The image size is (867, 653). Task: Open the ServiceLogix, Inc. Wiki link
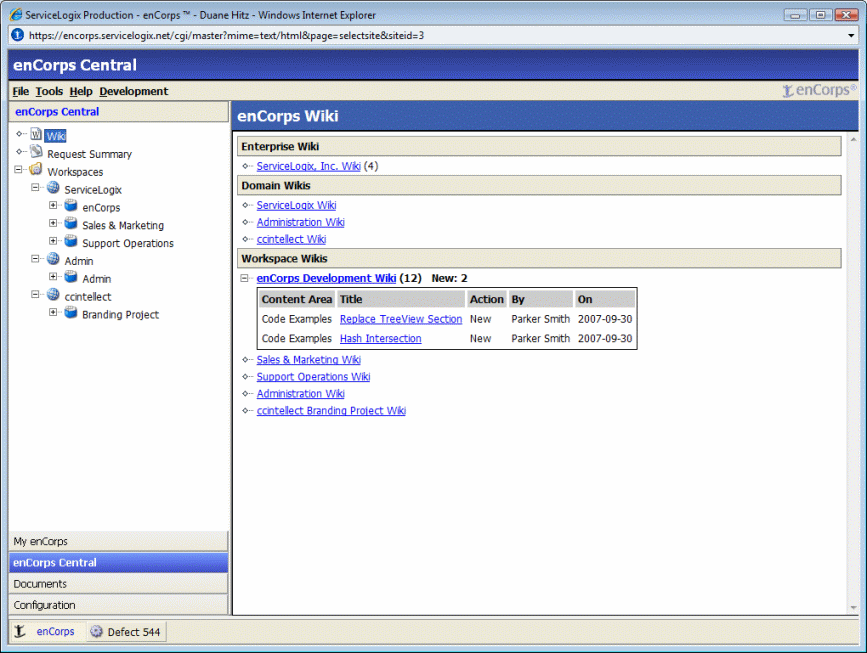click(308, 166)
